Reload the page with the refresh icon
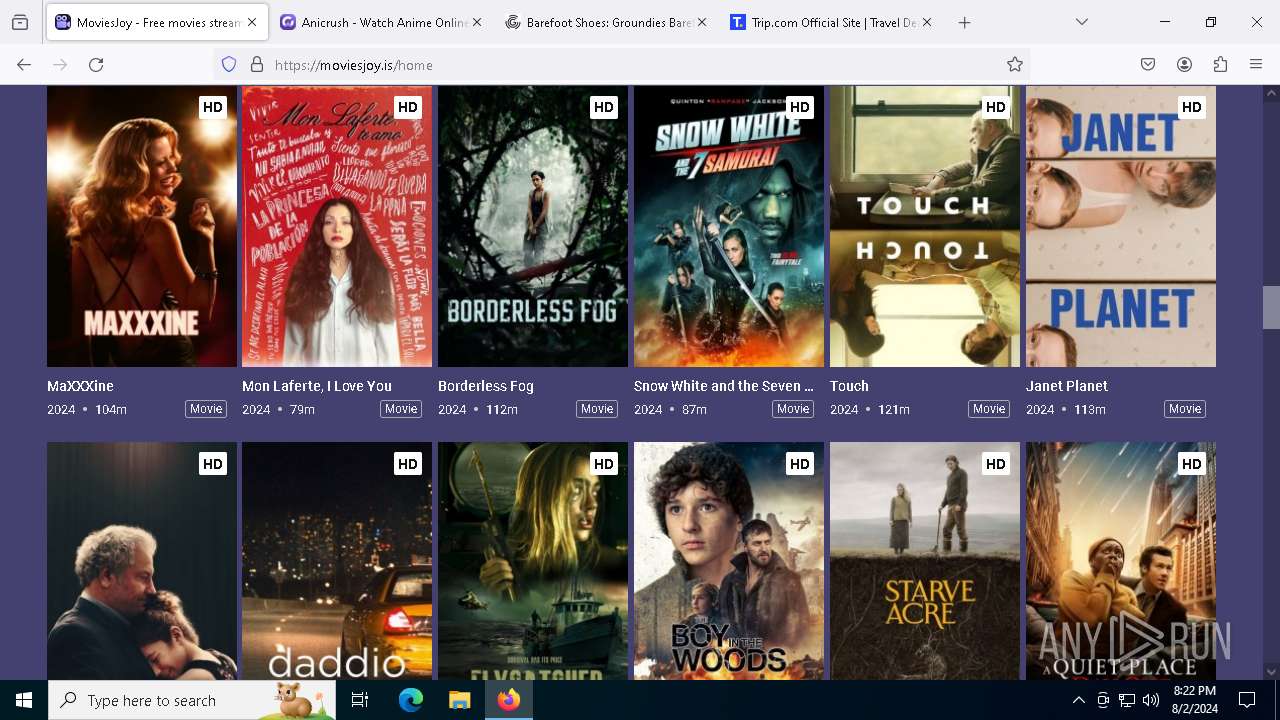1280x720 pixels. [x=96, y=65]
